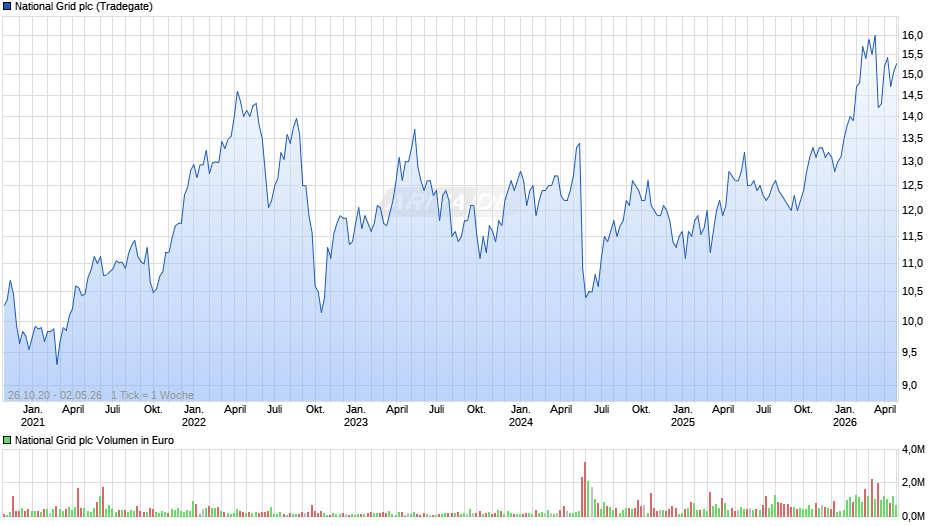Click the 16,0 price axis label
Screen dimensions: 940x526
(x=912, y=36)
